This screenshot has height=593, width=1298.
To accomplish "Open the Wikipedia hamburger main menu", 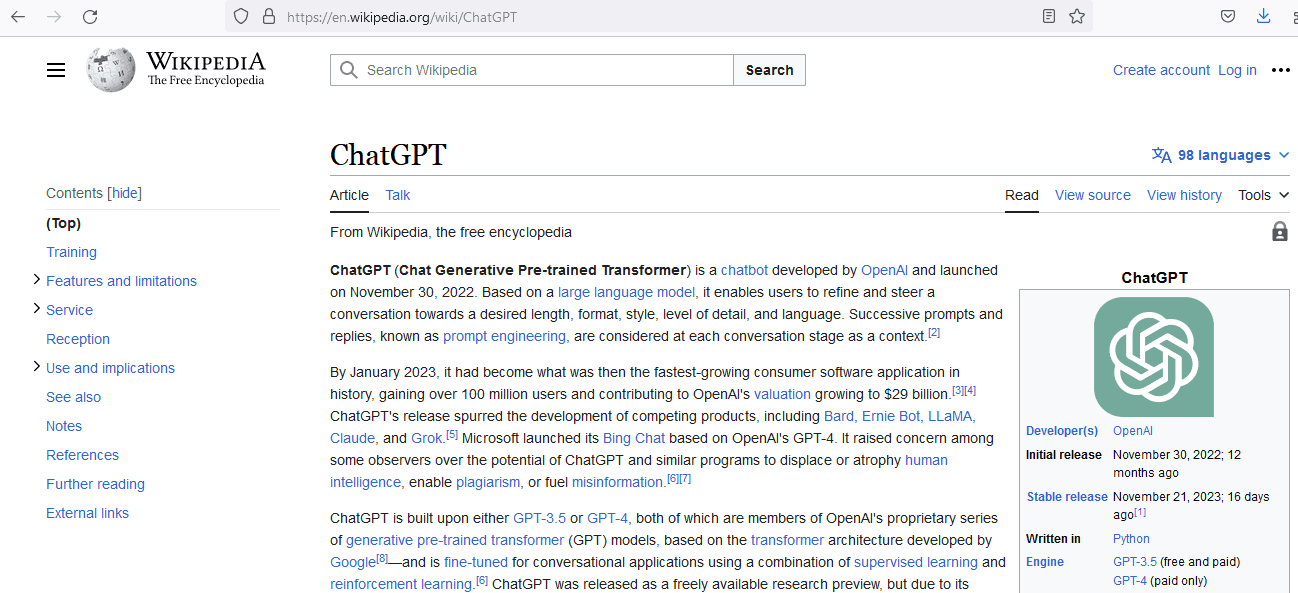I will pos(56,70).
